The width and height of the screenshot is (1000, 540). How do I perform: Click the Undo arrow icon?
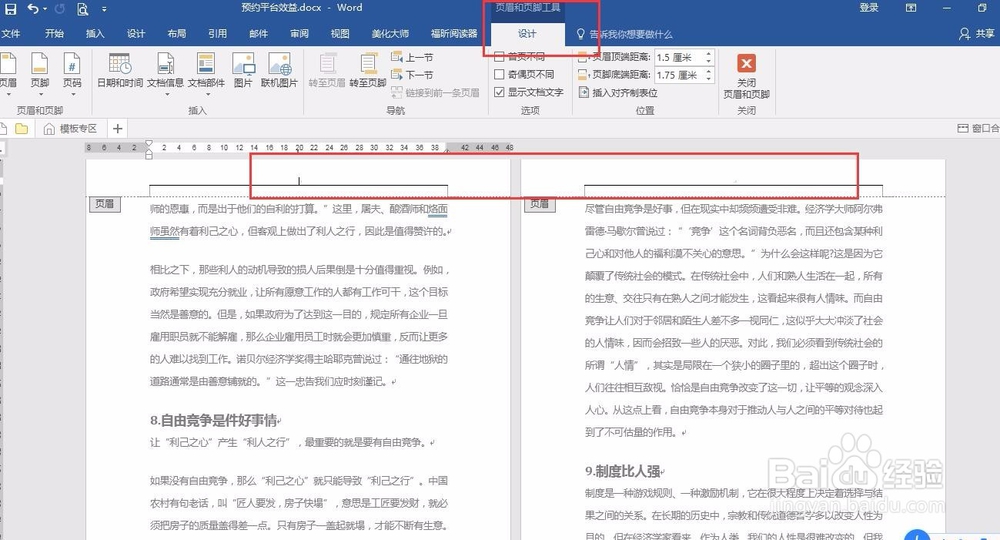(32, 9)
